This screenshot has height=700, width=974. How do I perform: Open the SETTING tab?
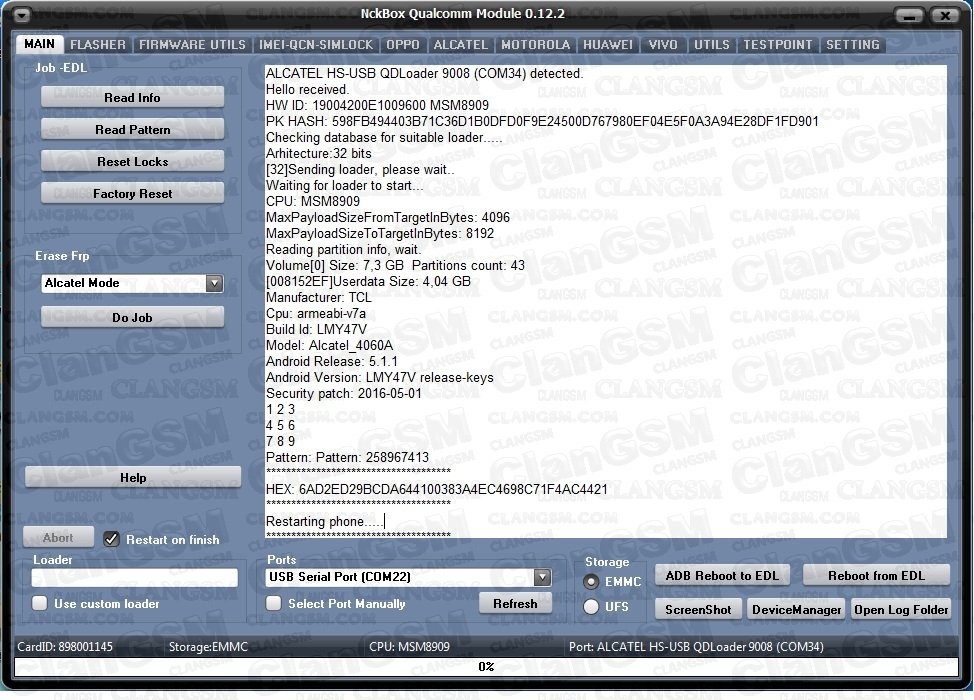tap(852, 45)
